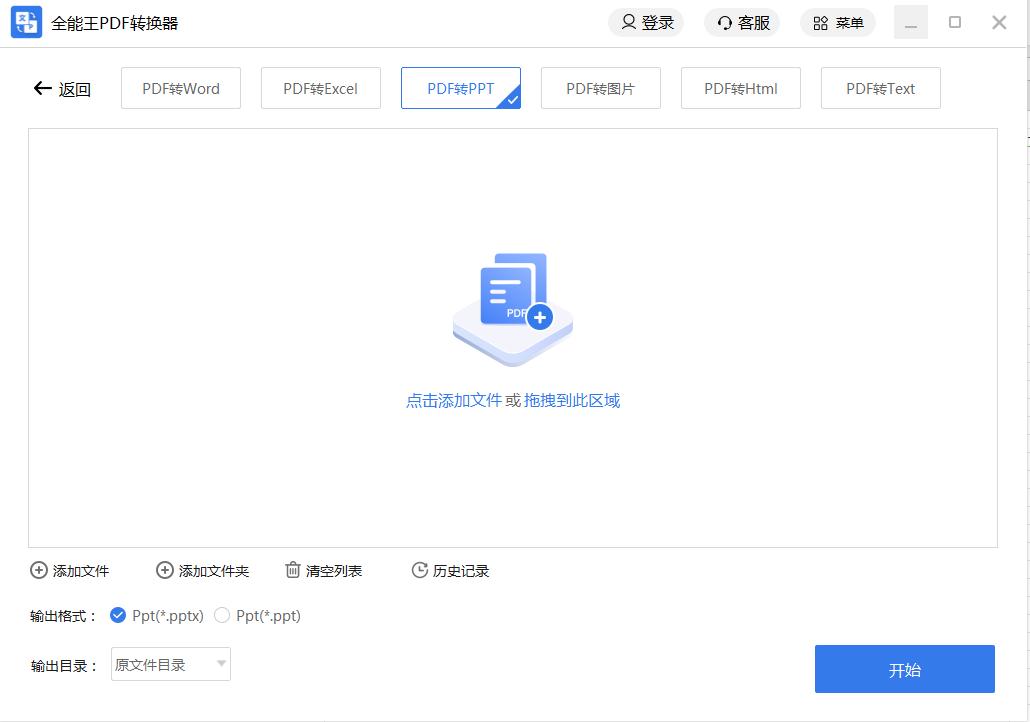Switch to the PDF转图片 tab
The width and height of the screenshot is (1030, 722).
(601, 88)
